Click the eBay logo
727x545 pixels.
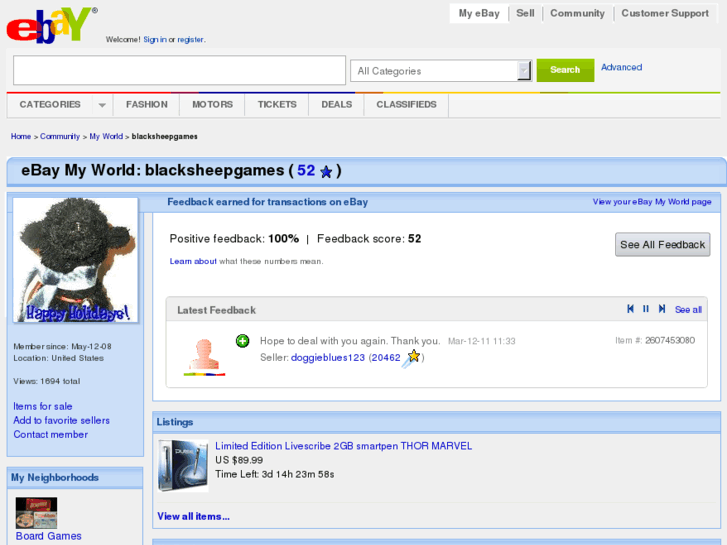point(51,25)
